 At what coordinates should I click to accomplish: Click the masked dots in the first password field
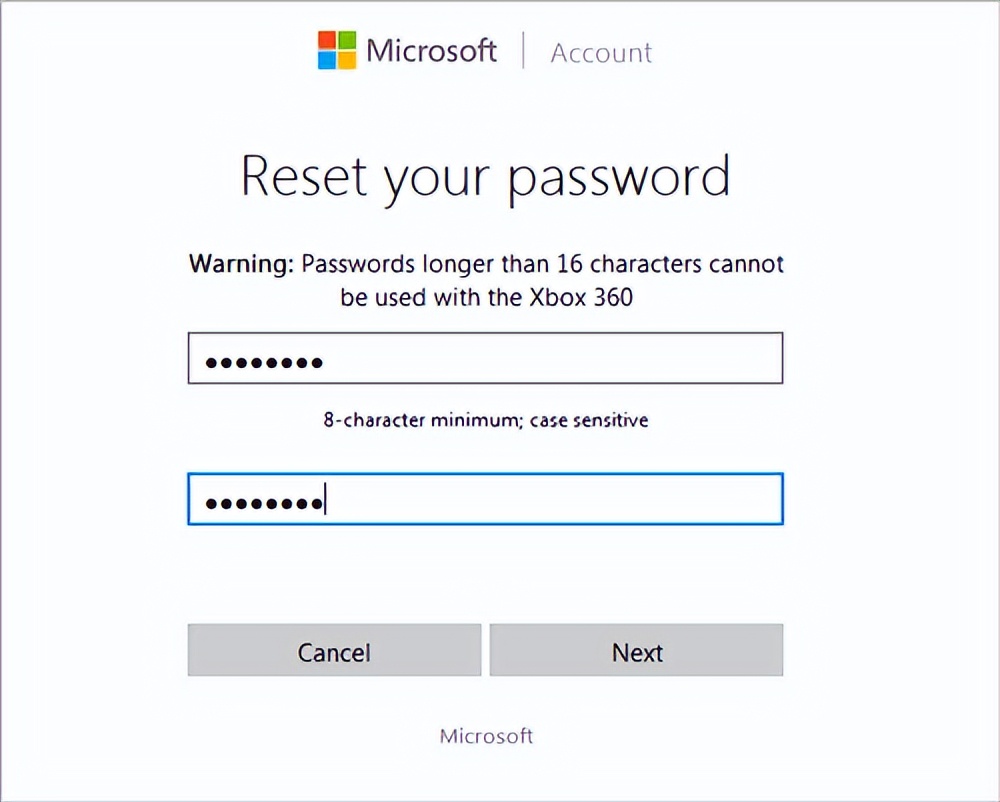click(264, 363)
